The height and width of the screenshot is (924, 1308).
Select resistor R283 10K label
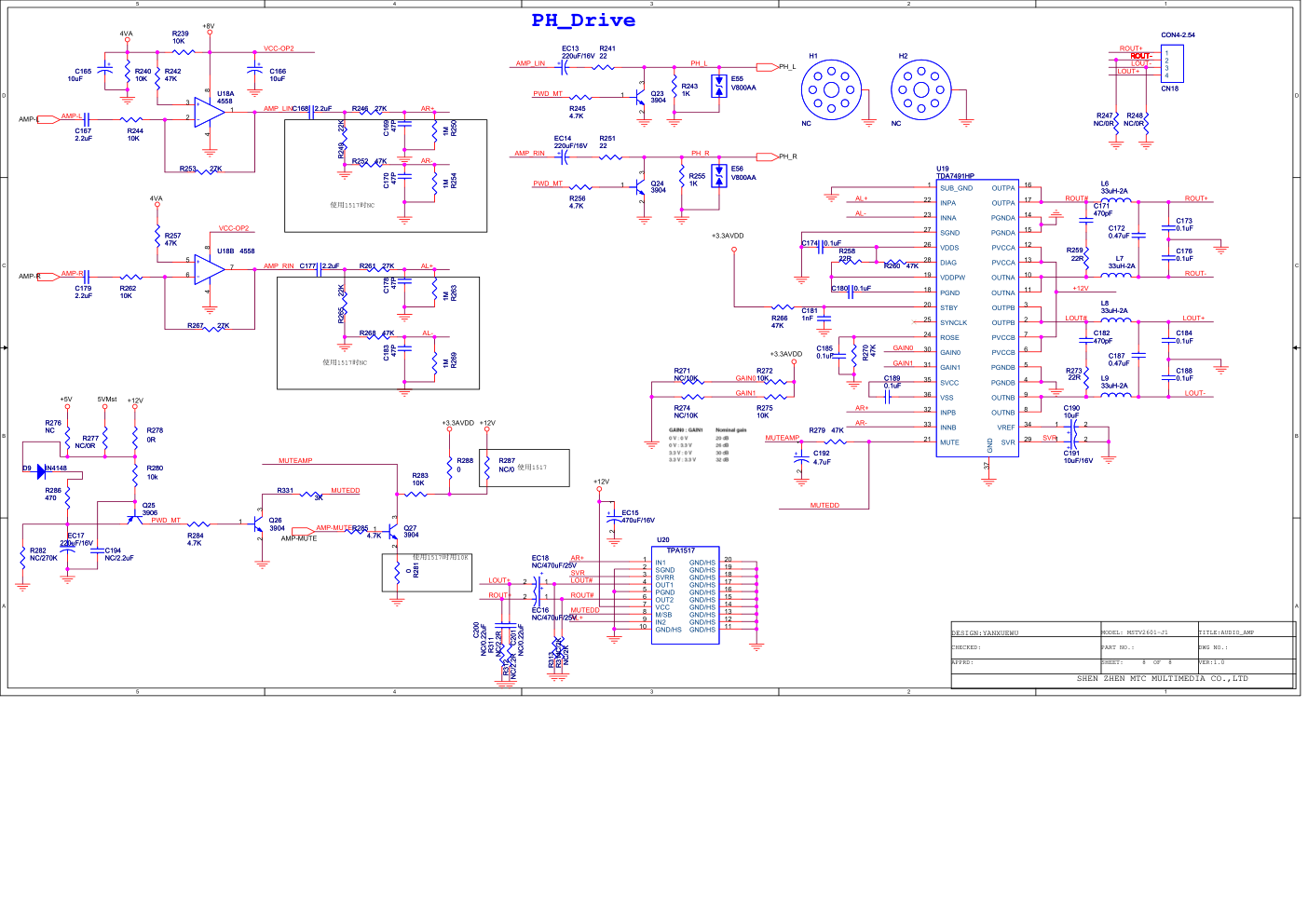point(420,479)
